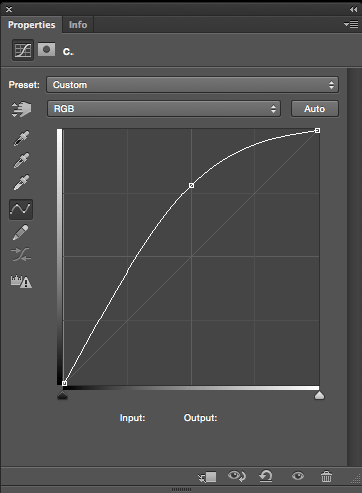Click the Preset label
The height and width of the screenshot is (493, 362).
[24, 85]
